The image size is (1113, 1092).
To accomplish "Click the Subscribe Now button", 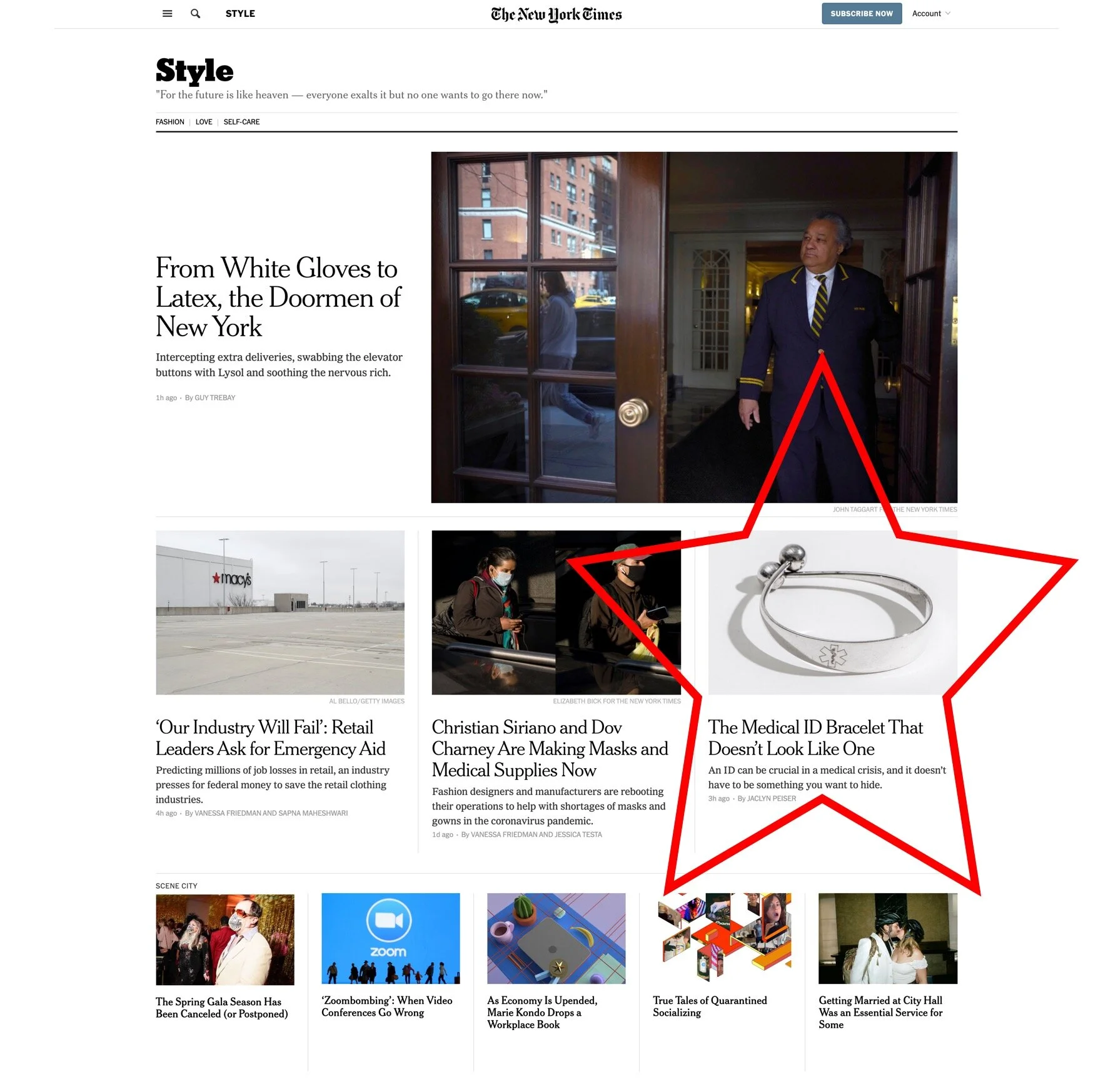I will tap(862, 14).
